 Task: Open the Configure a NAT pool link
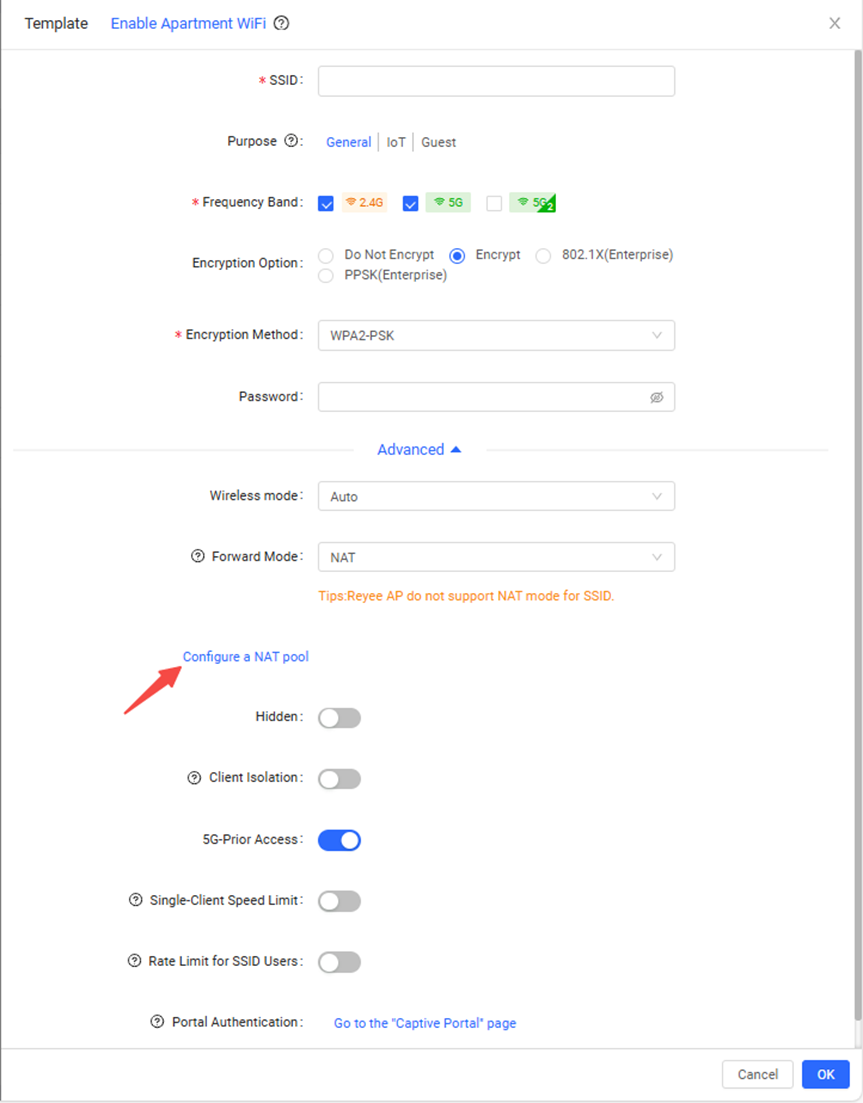coord(246,657)
